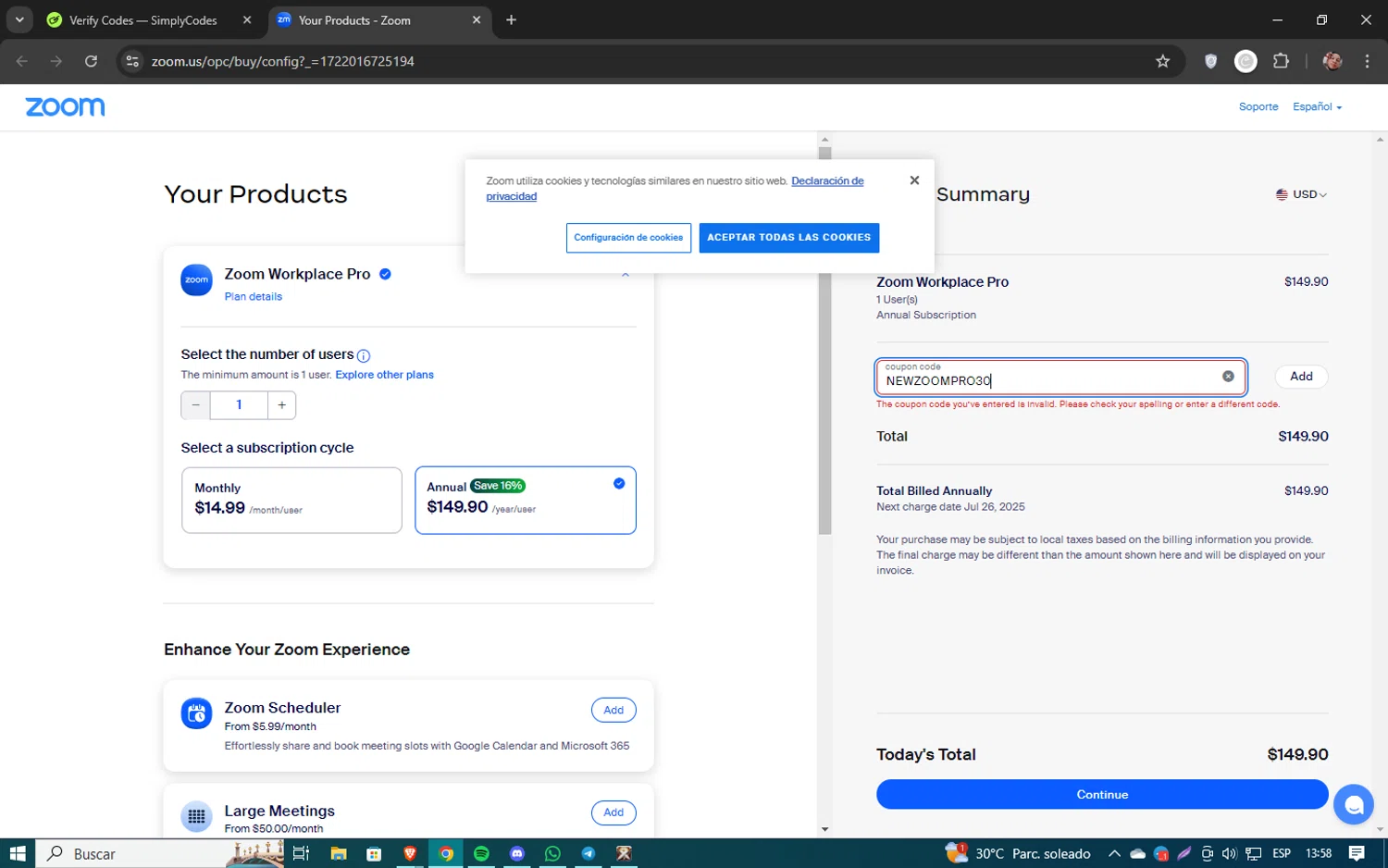
Task: Open the Brave shield icon in toolbar
Action: pos(1210,61)
